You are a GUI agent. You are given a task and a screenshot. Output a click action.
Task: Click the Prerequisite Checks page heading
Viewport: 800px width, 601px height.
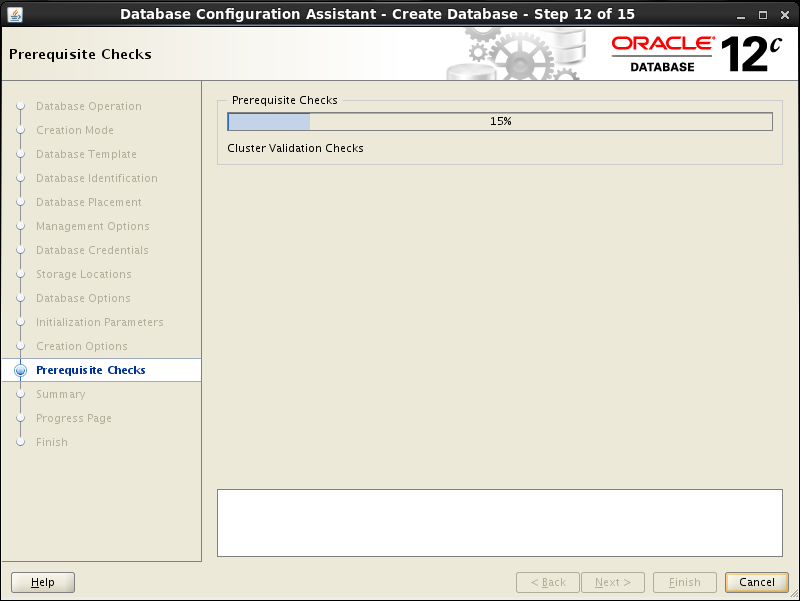80,54
